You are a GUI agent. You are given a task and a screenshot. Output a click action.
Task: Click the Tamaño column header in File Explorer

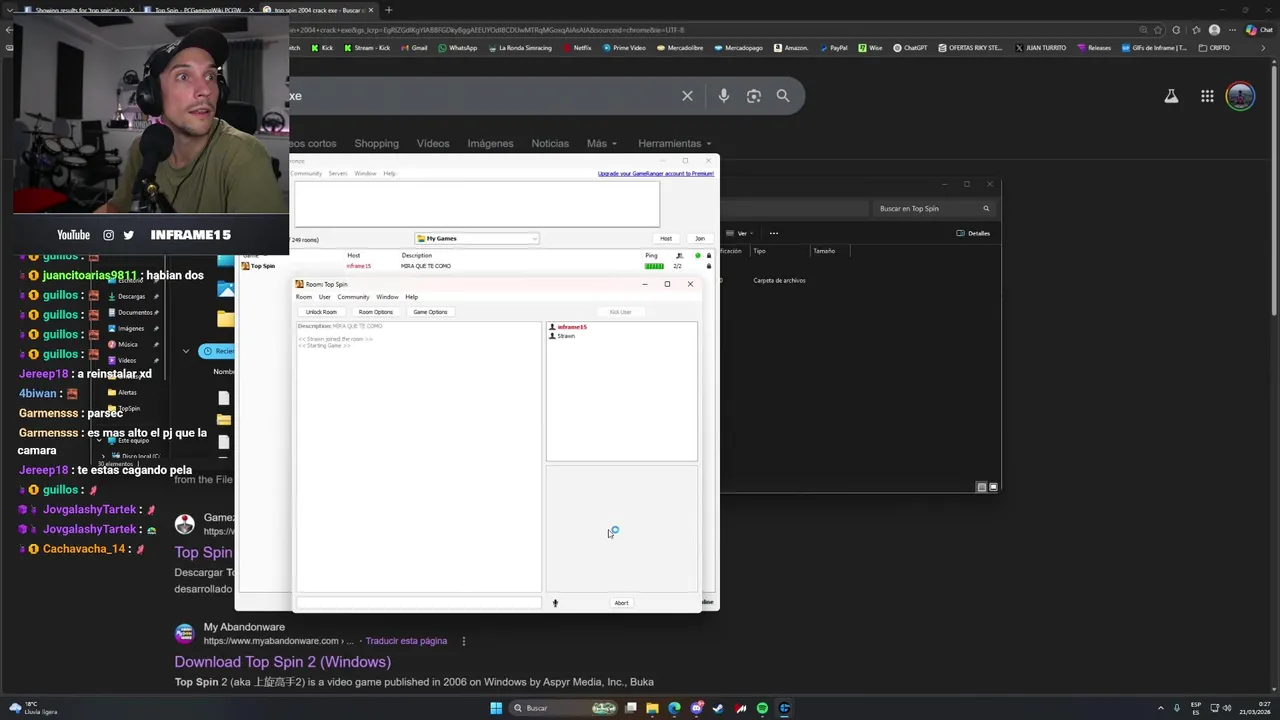coord(824,251)
